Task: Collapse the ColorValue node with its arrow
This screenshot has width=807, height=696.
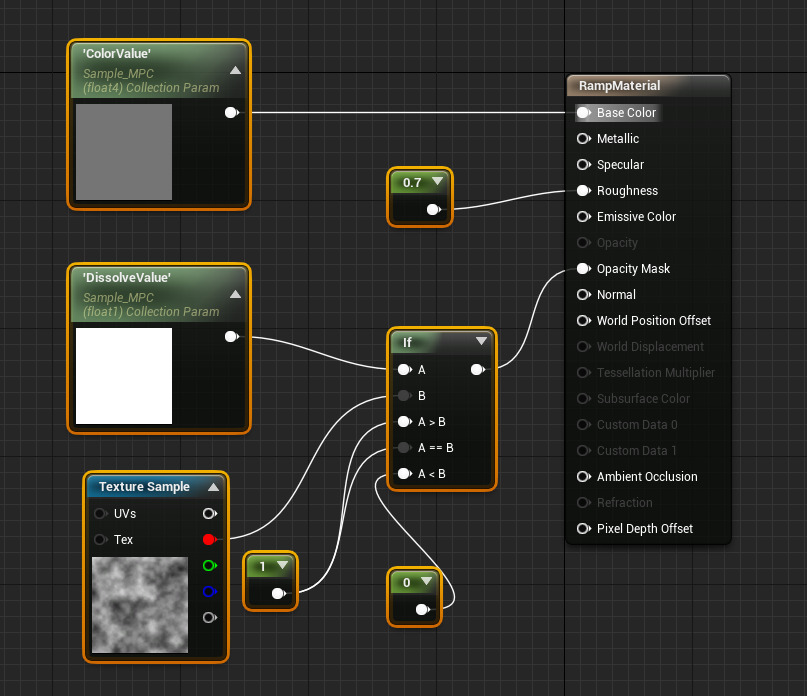Action: 235,71
